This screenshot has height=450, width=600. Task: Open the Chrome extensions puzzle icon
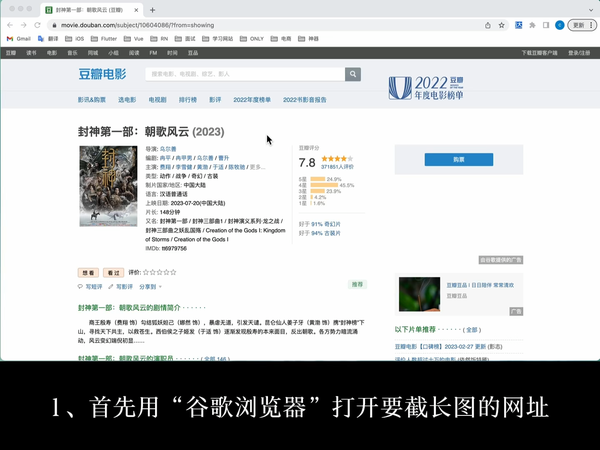tap(532, 25)
